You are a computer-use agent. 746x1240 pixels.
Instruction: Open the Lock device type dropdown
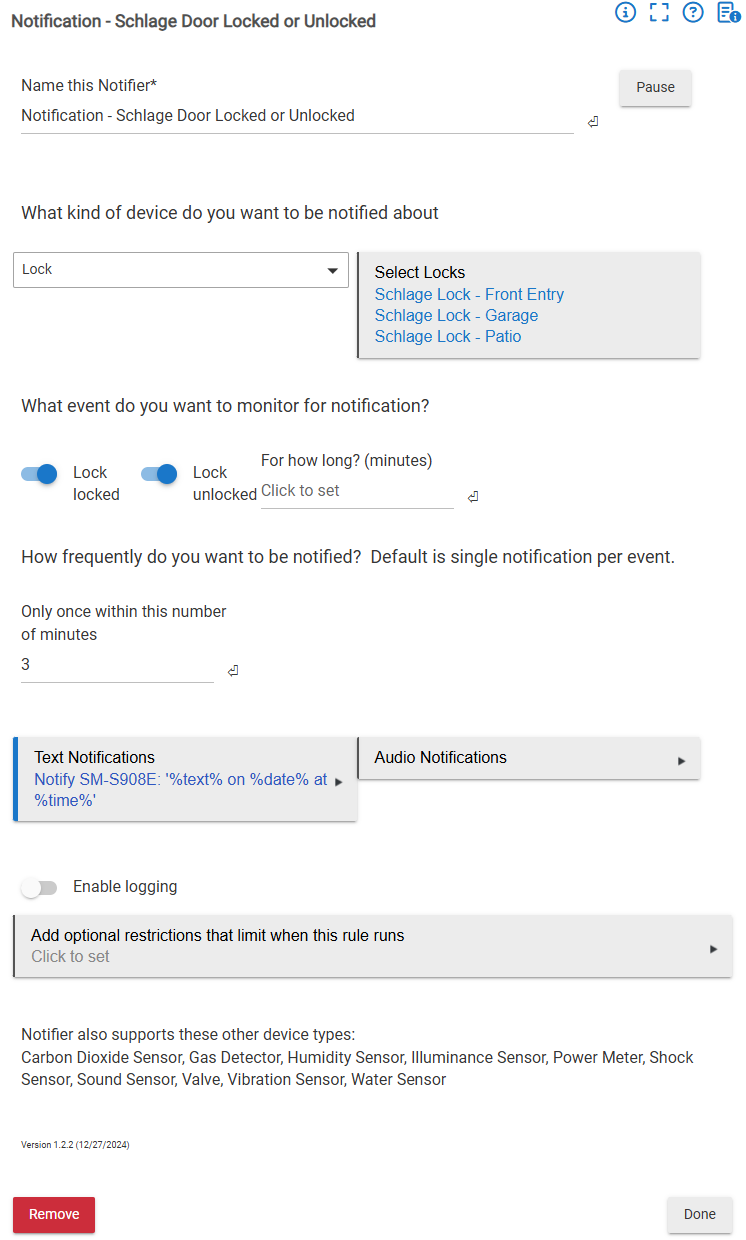[180, 270]
